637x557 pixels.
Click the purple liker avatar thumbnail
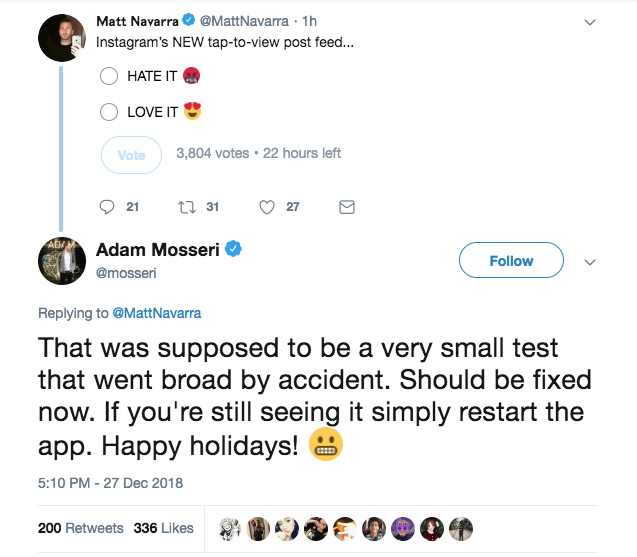pos(403,529)
